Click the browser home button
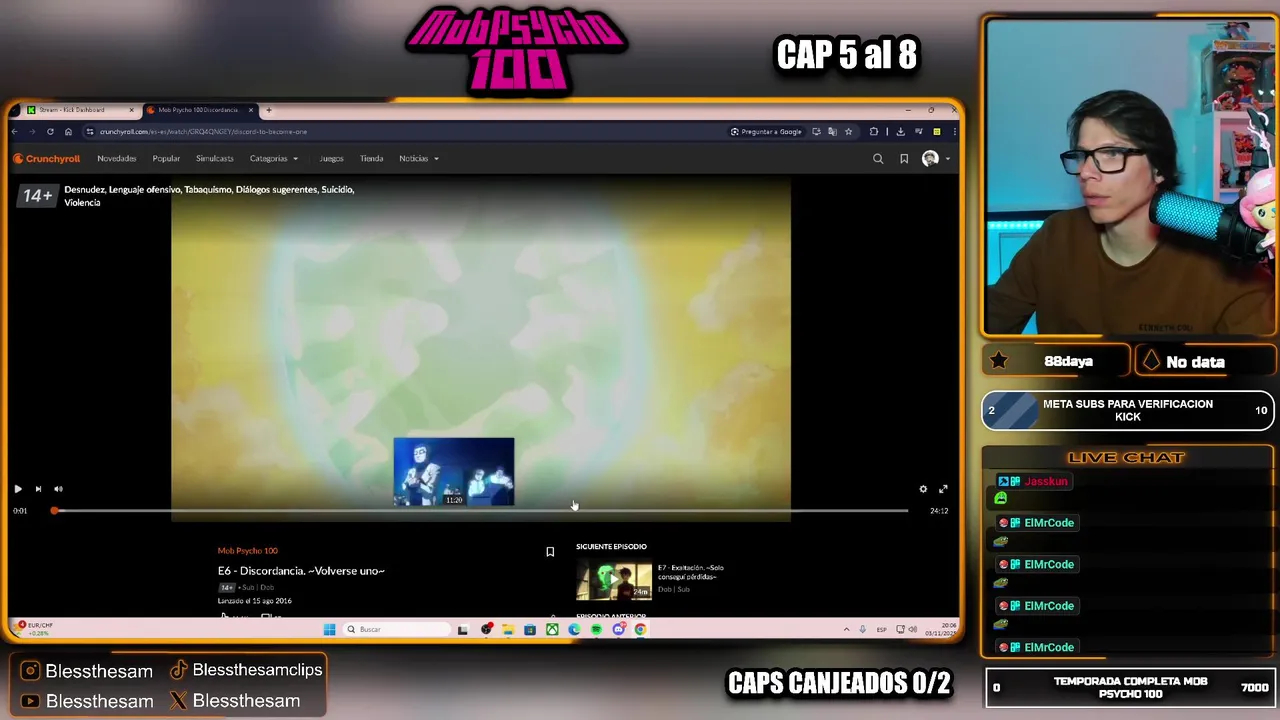The height and width of the screenshot is (720, 1280). (68, 131)
